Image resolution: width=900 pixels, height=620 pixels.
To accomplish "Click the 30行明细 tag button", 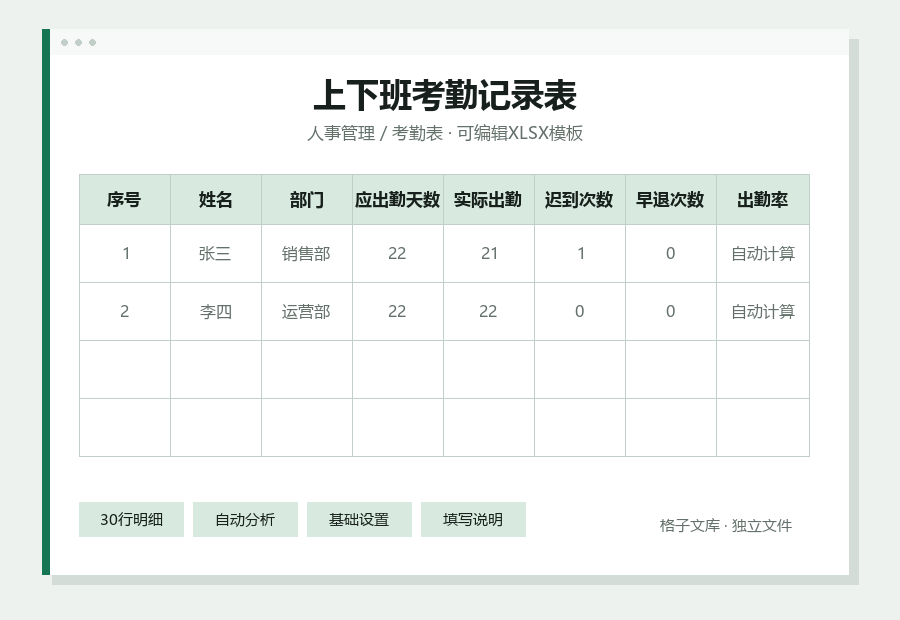I will point(131,520).
